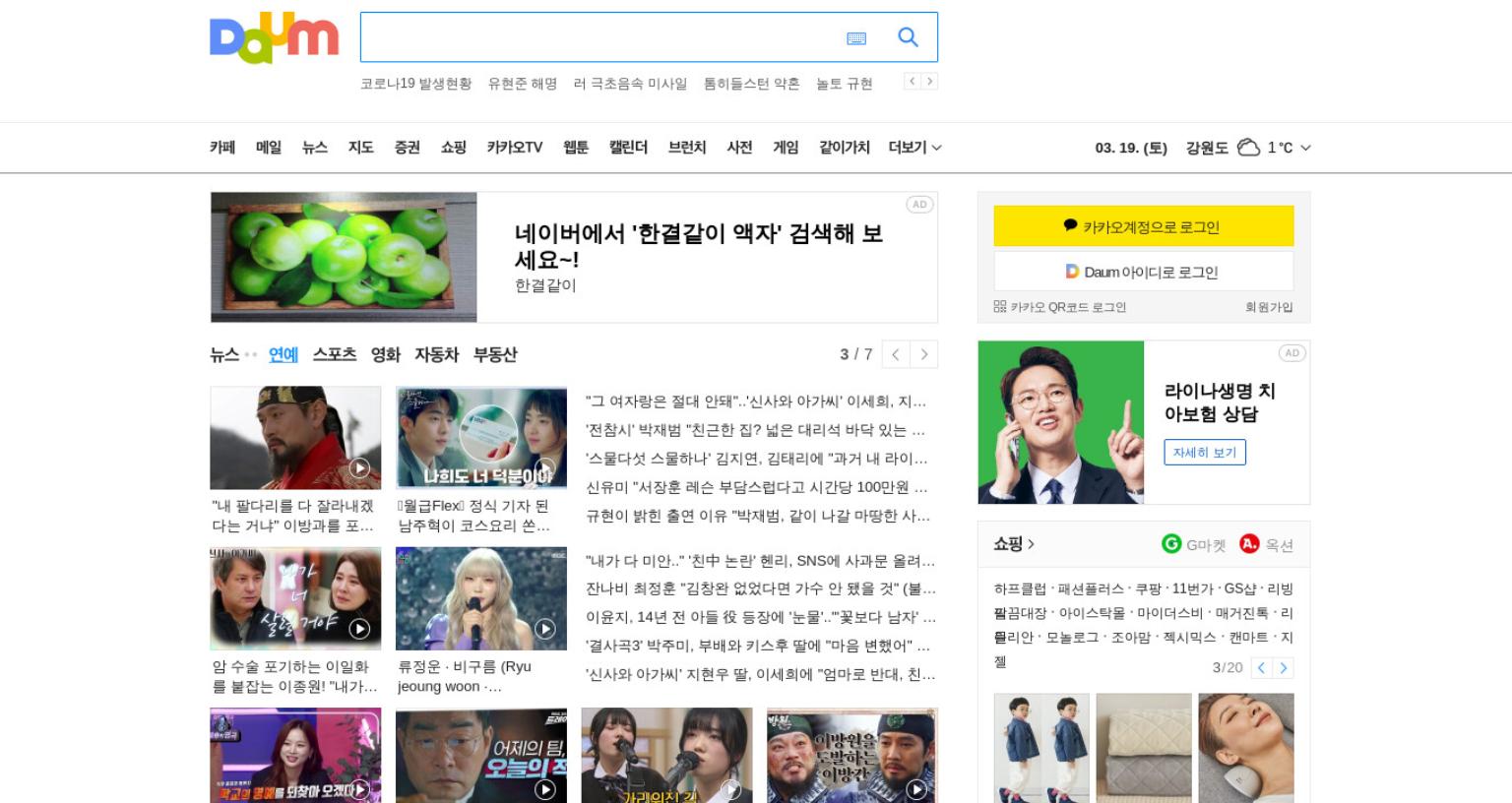The height and width of the screenshot is (803, 1512).
Task: Click the 카카오 QR코드 로그인 icon
Action: (1000, 307)
